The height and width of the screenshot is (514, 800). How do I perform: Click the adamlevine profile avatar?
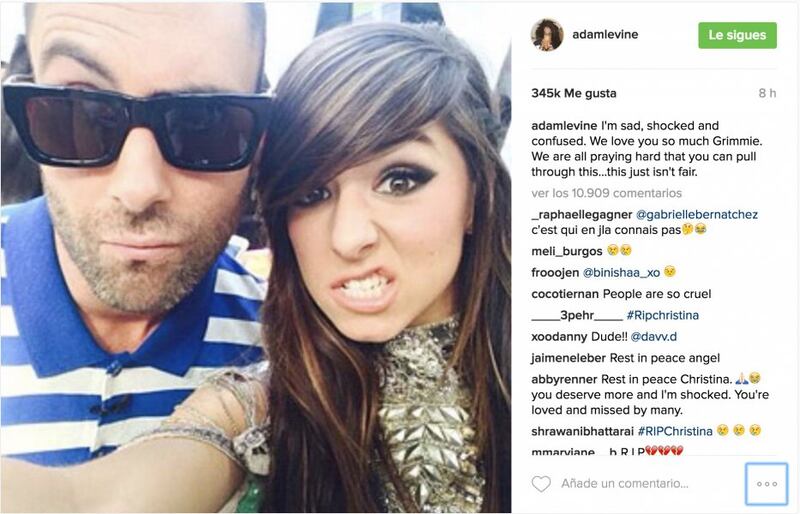(547, 35)
